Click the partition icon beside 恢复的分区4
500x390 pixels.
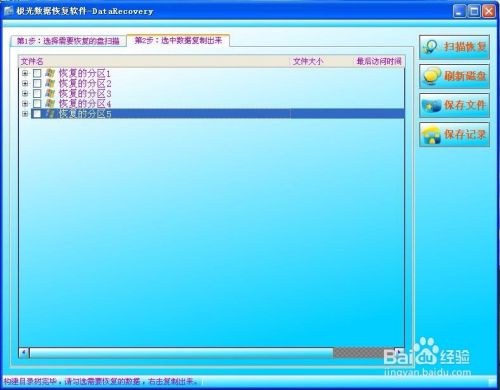50,103
